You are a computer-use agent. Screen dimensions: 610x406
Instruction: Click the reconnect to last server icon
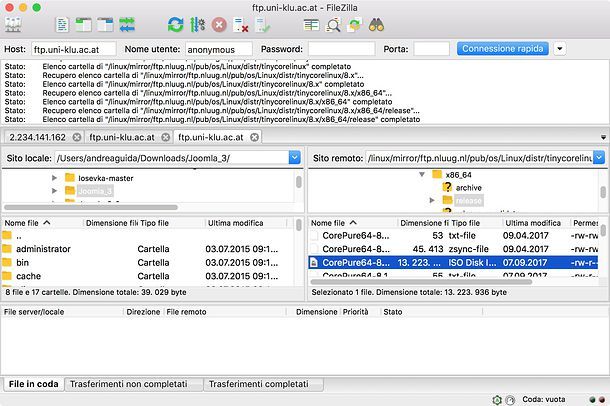click(262, 25)
